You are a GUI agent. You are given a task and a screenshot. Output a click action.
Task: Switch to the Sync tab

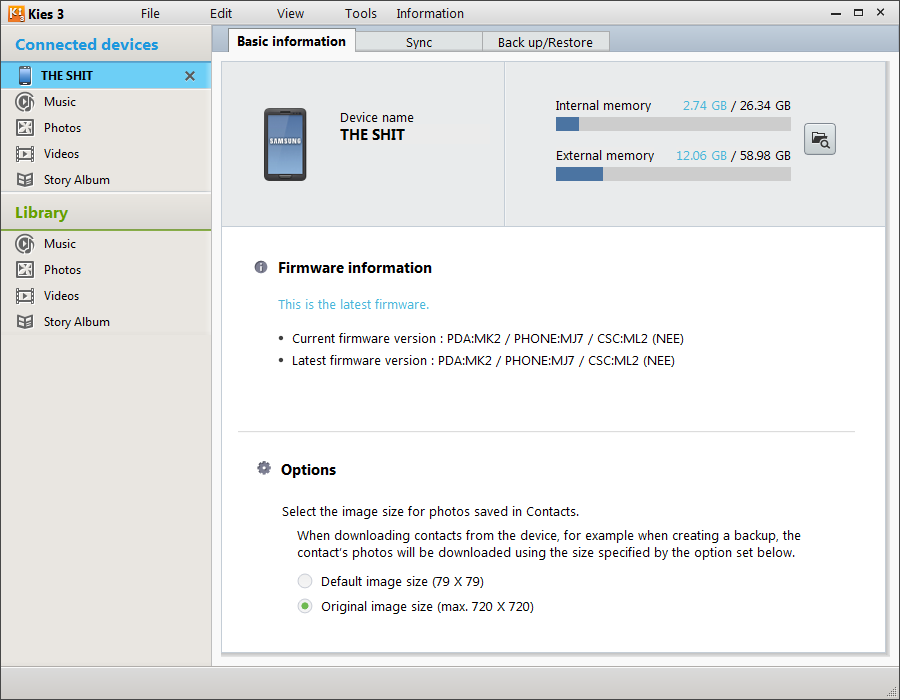point(419,42)
